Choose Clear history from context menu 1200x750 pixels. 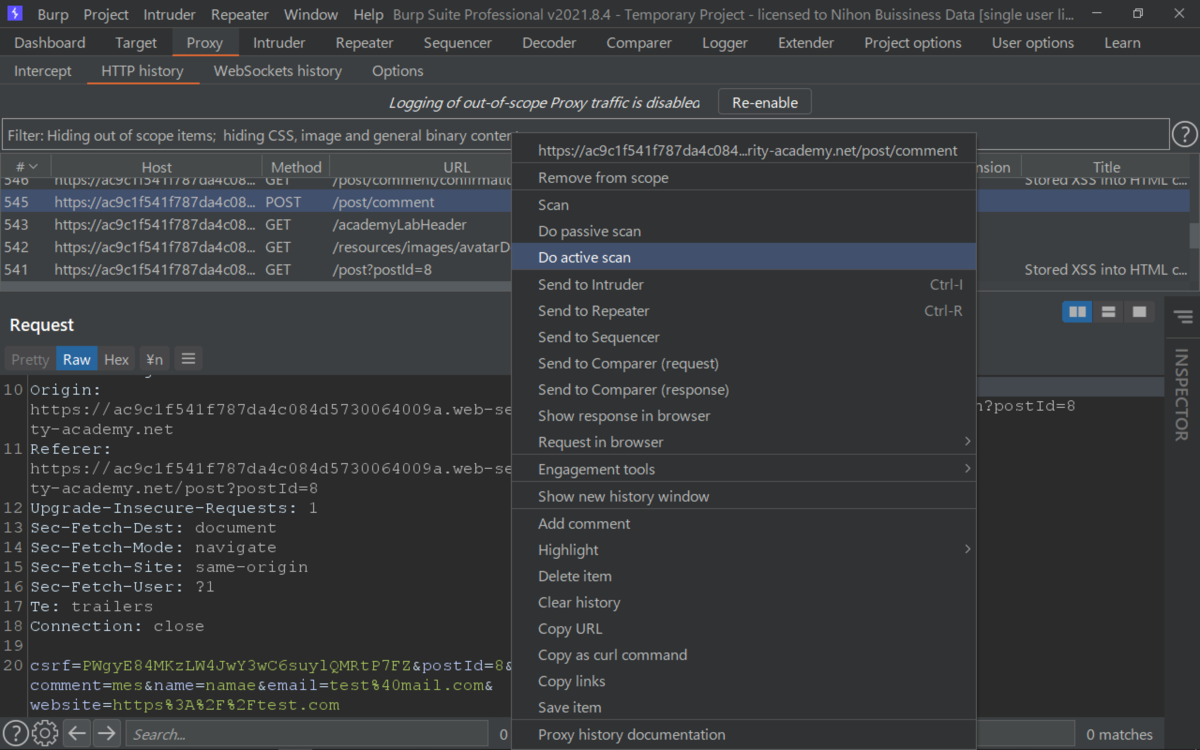point(743,602)
